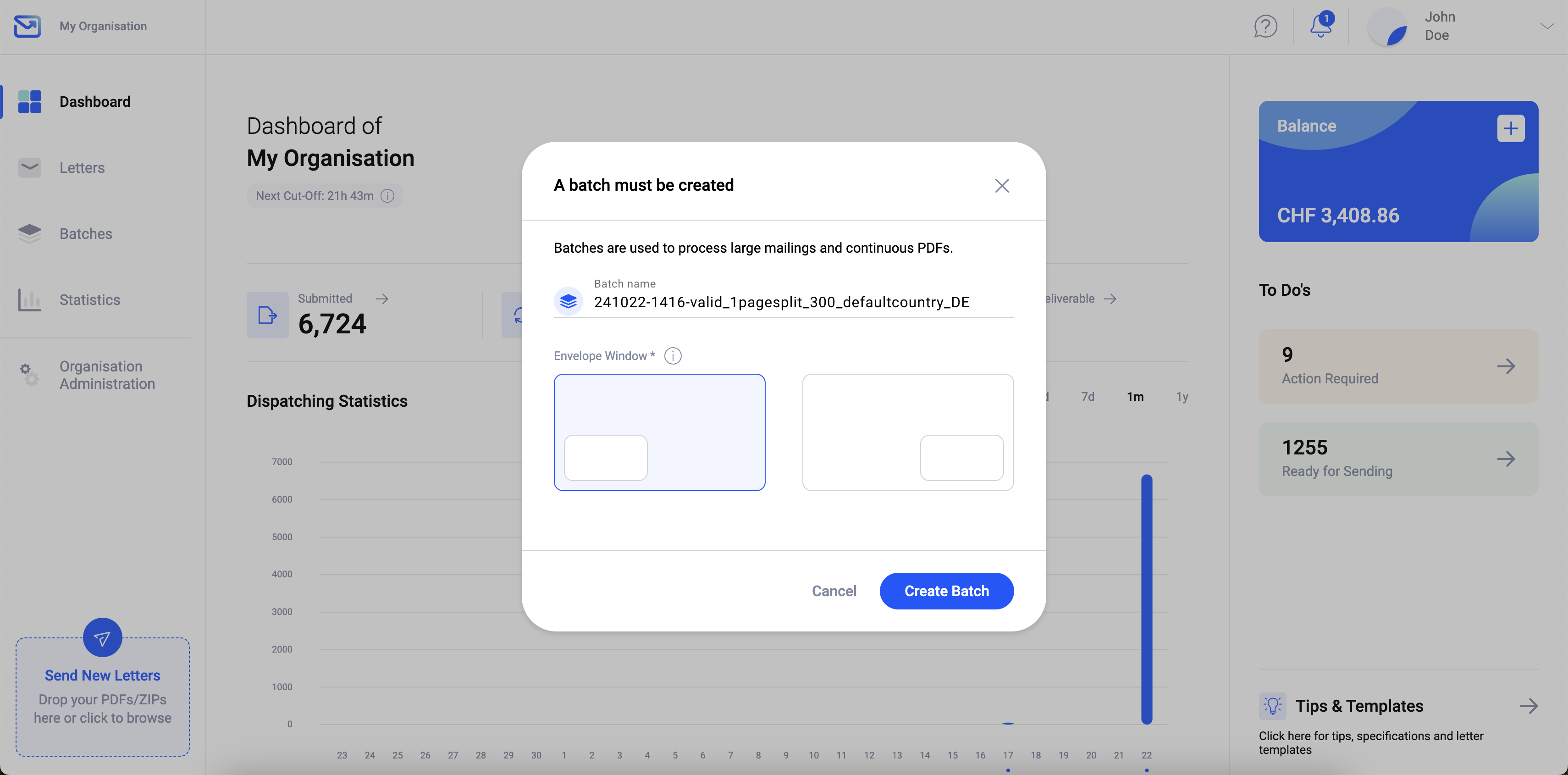Select the left envelope window option
This screenshot has width=1568, height=775.
659,432
